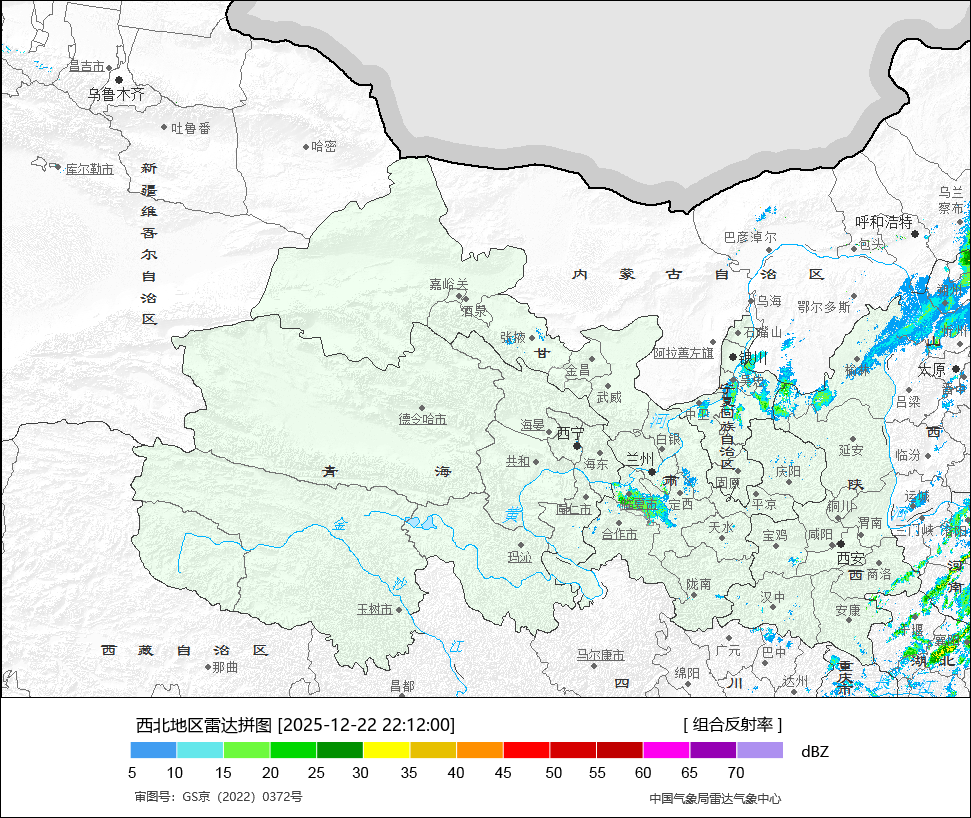Click the 昌吉市 city label
The height and width of the screenshot is (818, 971).
click(86, 66)
